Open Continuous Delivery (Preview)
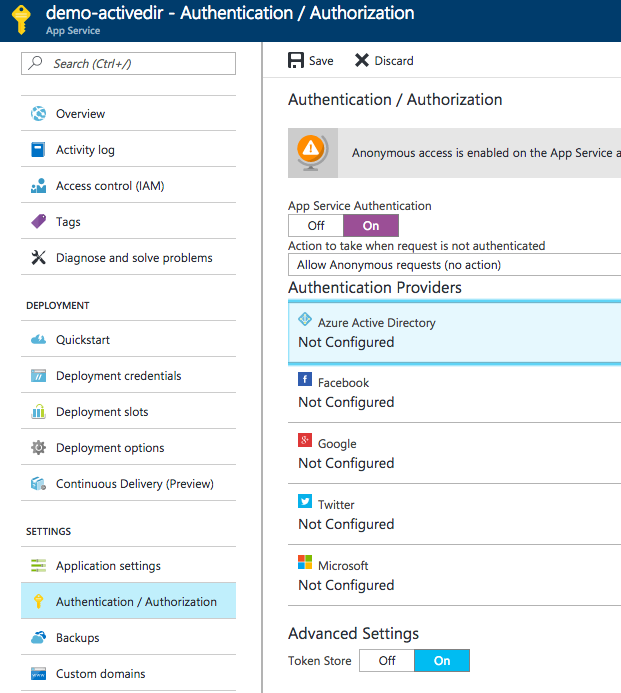 128,484
